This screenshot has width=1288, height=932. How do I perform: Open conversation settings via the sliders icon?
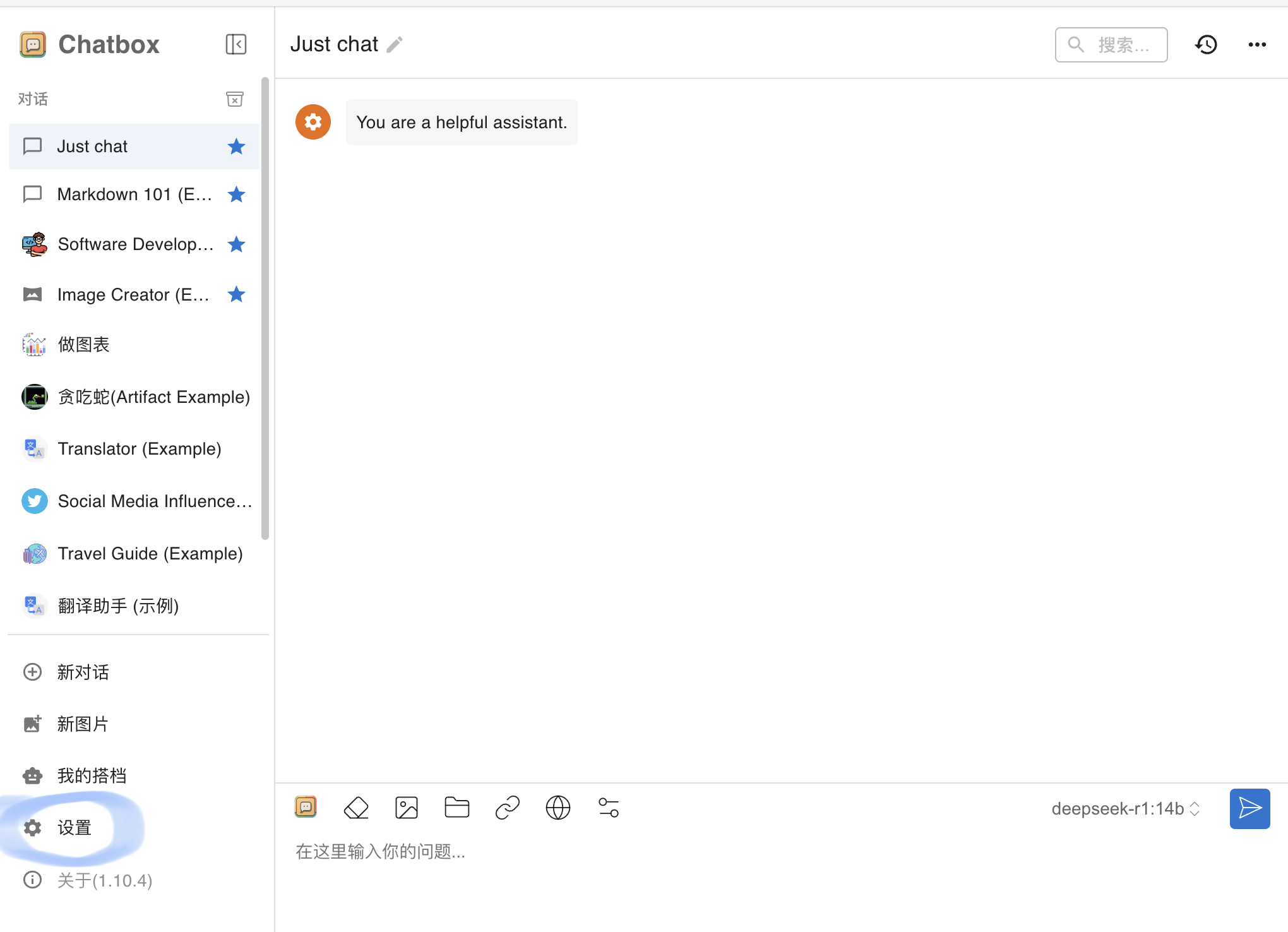(x=608, y=808)
